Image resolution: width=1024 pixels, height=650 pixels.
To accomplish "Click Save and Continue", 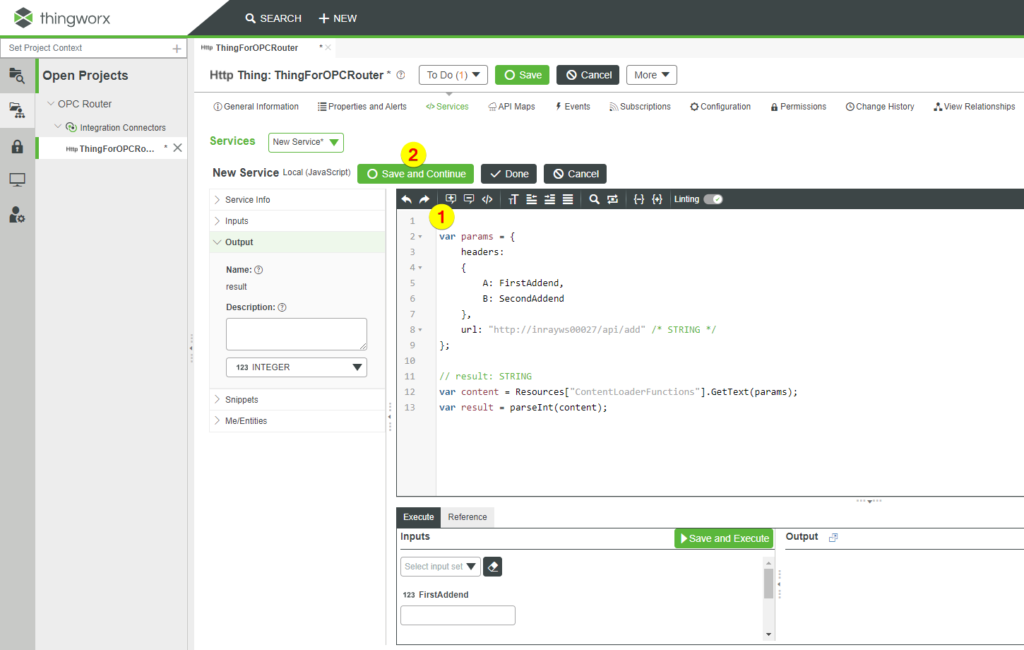I will point(414,173).
